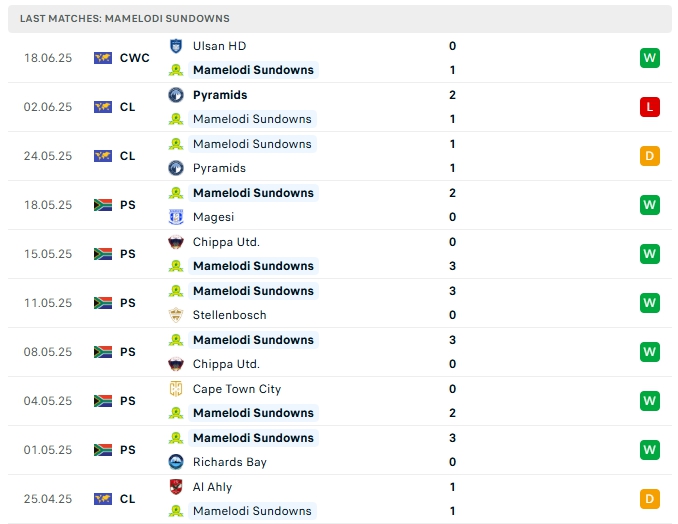This screenshot has height=524, width=678.
Task: Click the Pyramids crest in 02.06.25 match
Action: [x=176, y=95]
